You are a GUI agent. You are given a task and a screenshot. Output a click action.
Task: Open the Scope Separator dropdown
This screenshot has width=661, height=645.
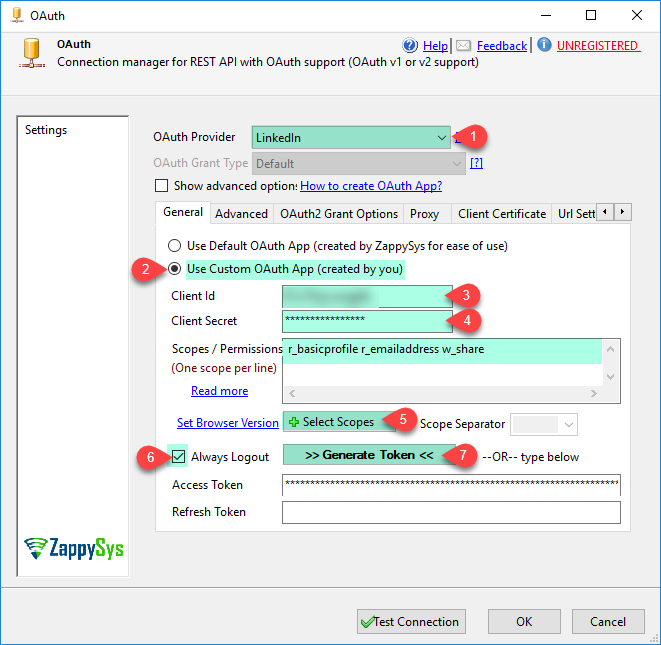click(569, 425)
